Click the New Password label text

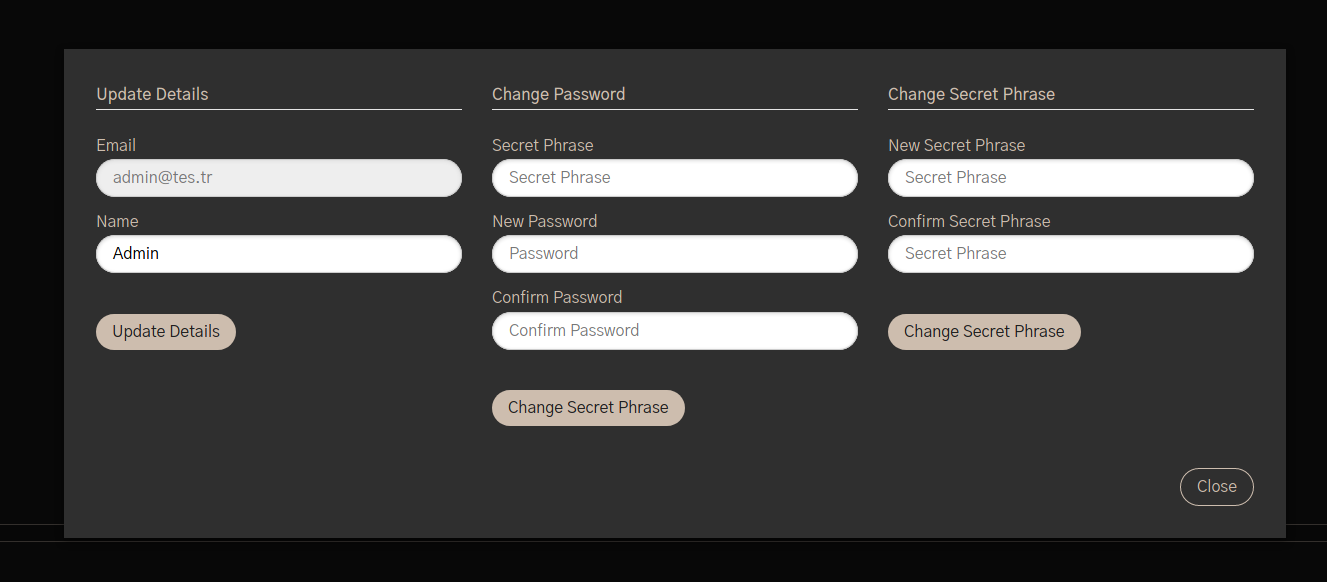point(544,221)
